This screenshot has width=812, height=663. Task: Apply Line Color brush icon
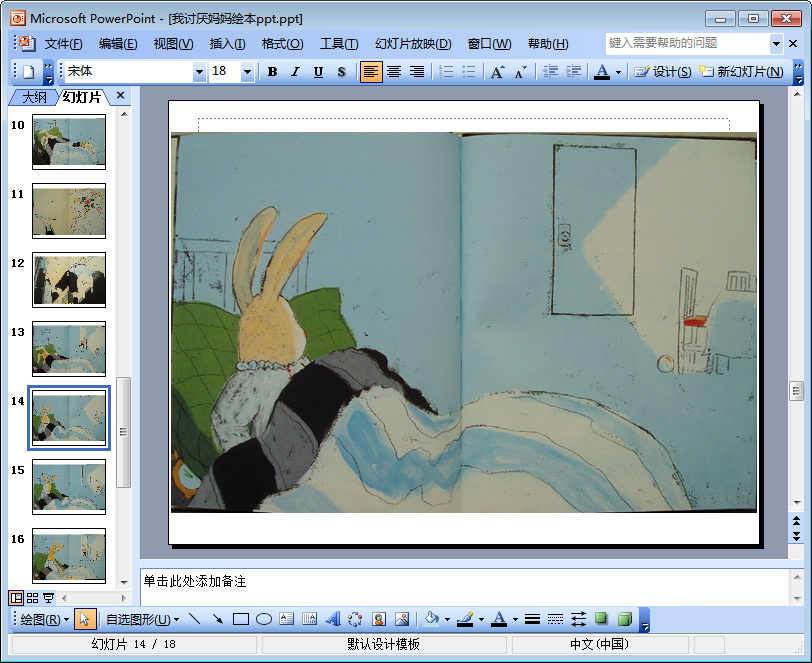click(465, 619)
